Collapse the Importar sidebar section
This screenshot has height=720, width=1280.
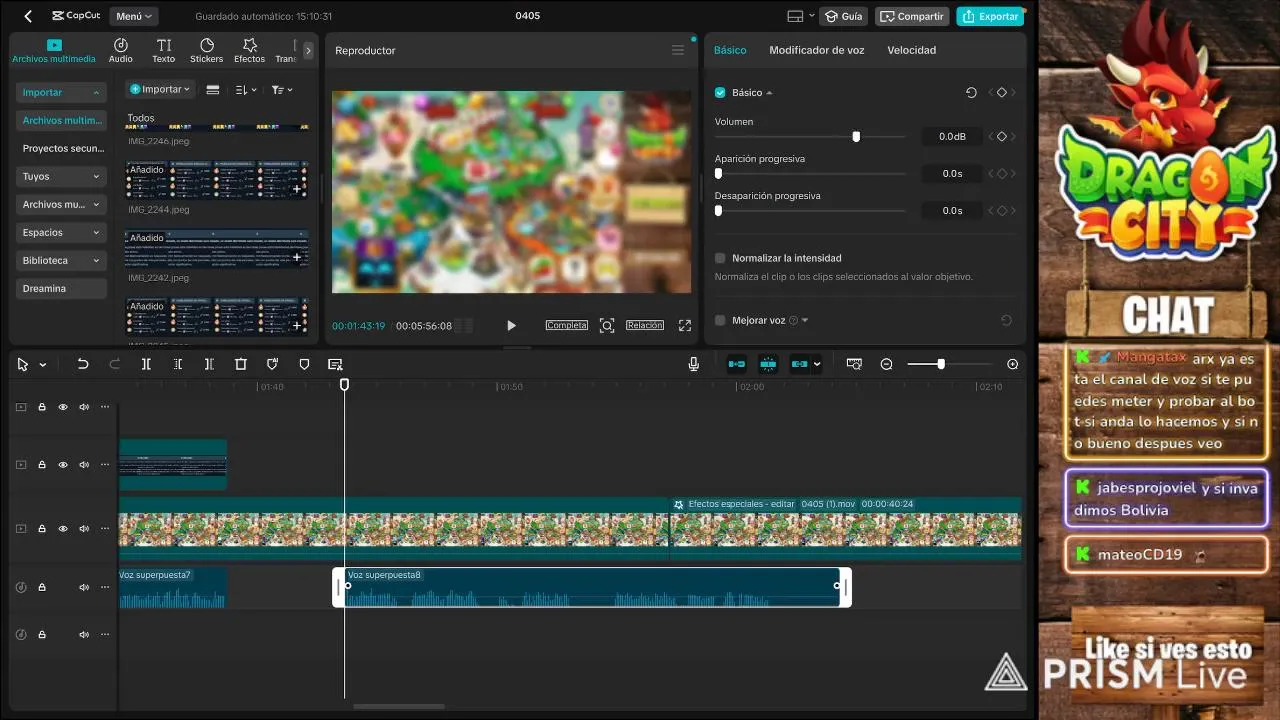tap(62, 92)
